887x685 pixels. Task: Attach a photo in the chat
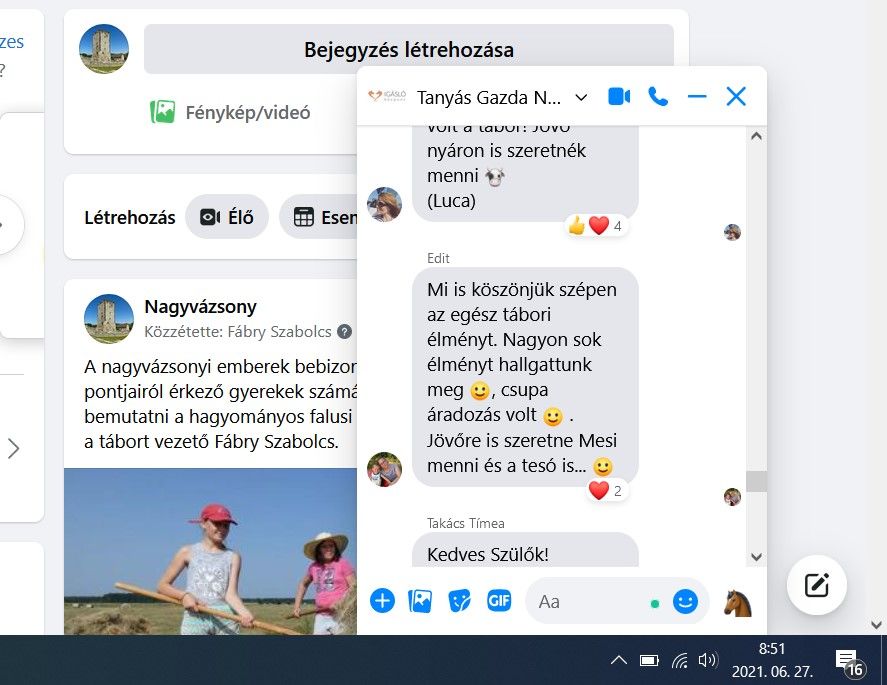pos(420,601)
